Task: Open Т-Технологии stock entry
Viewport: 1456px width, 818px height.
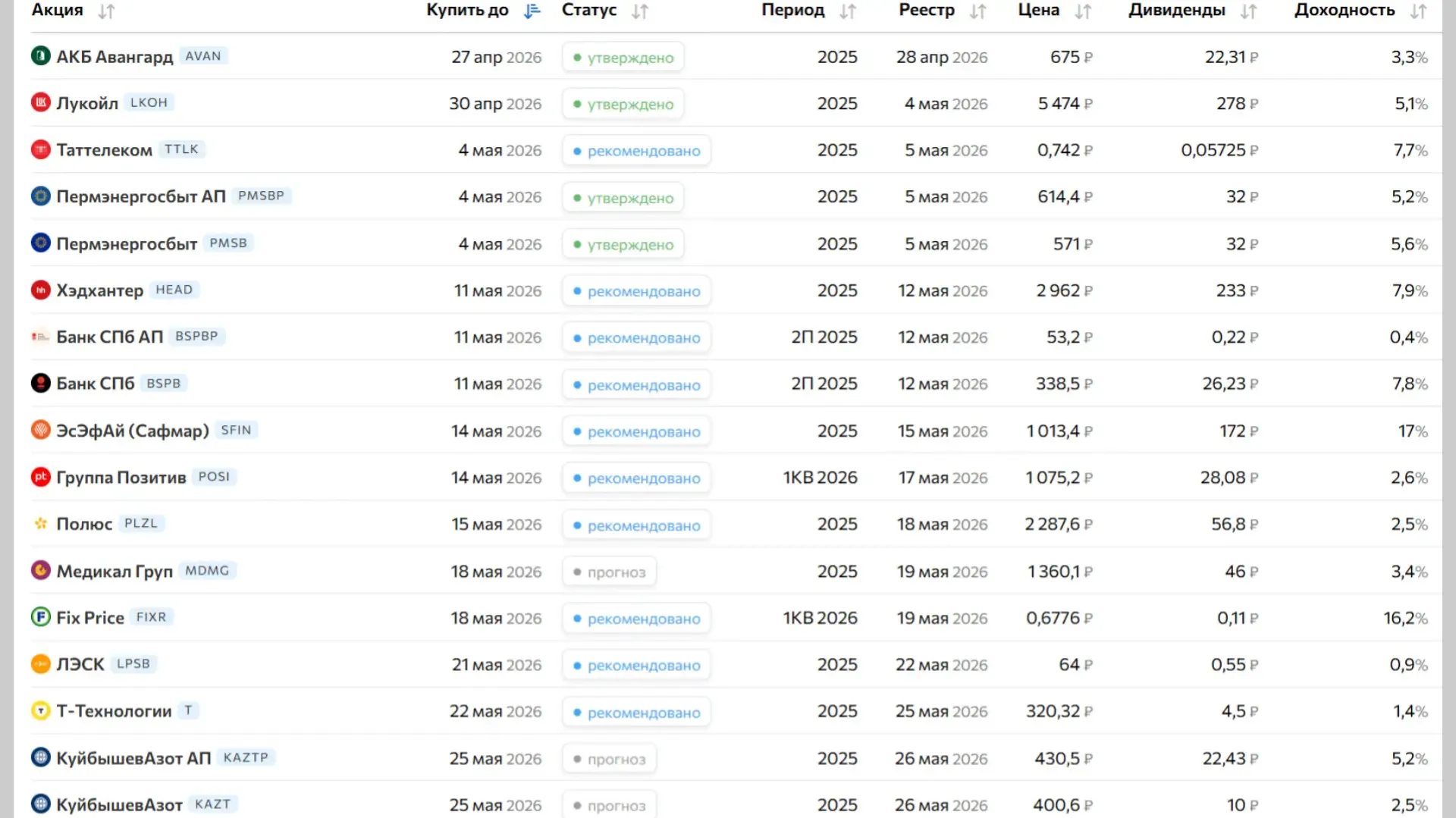Action: click(x=114, y=711)
